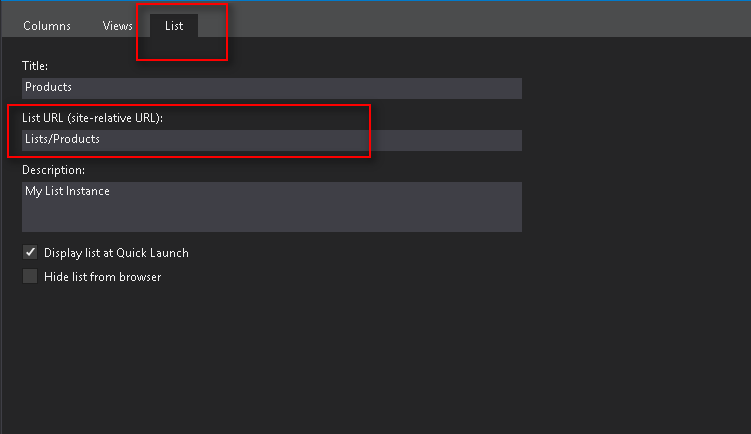The height and width of the screenshot is (434, 751).
Task: Click the "My List Instance" description text
Action: point(67,191)
